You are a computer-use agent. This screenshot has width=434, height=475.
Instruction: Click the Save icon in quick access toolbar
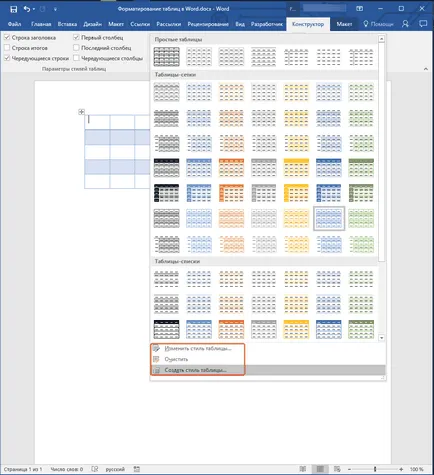[14, 9]
